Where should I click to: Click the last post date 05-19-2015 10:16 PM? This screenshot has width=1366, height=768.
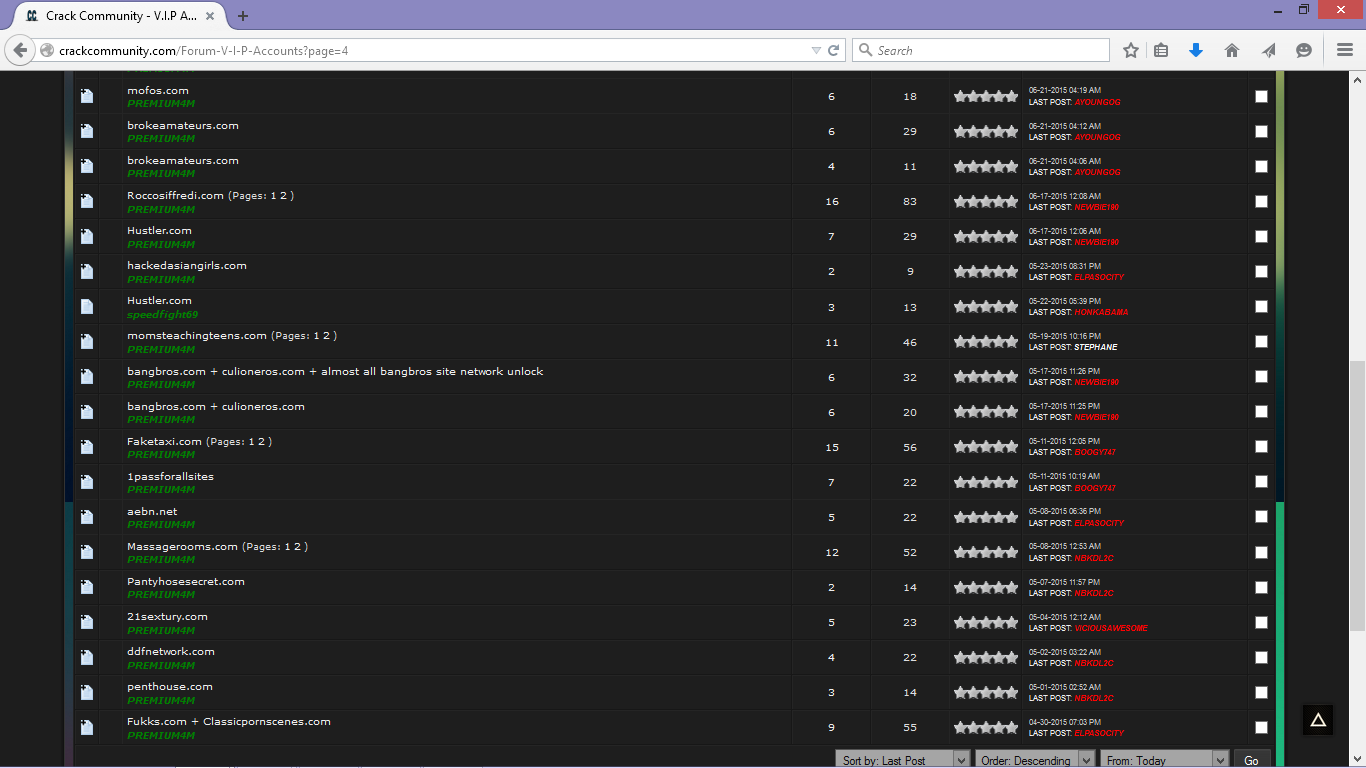tap(1065, 336)
